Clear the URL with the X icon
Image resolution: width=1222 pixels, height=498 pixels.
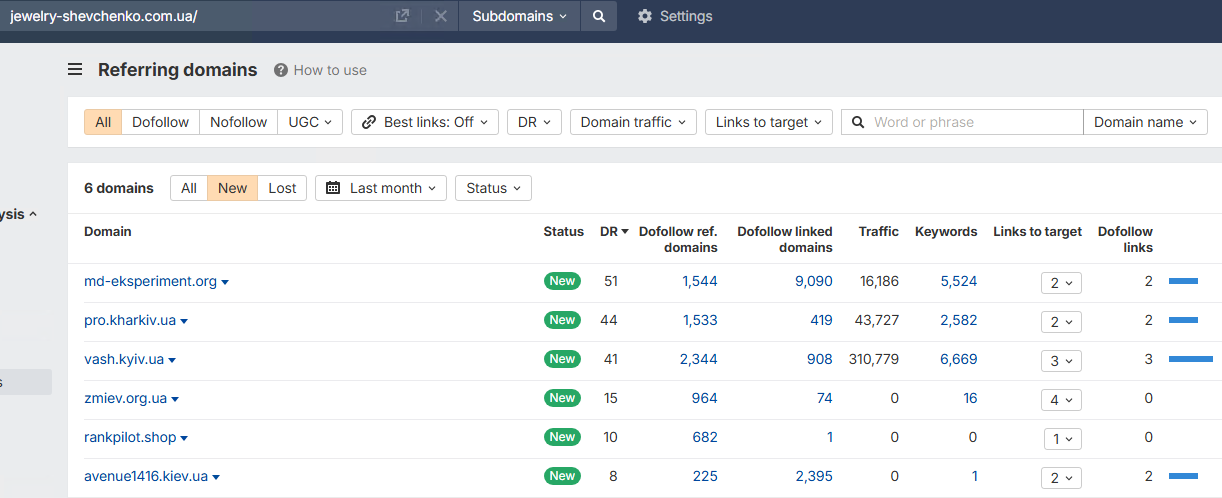440,16
